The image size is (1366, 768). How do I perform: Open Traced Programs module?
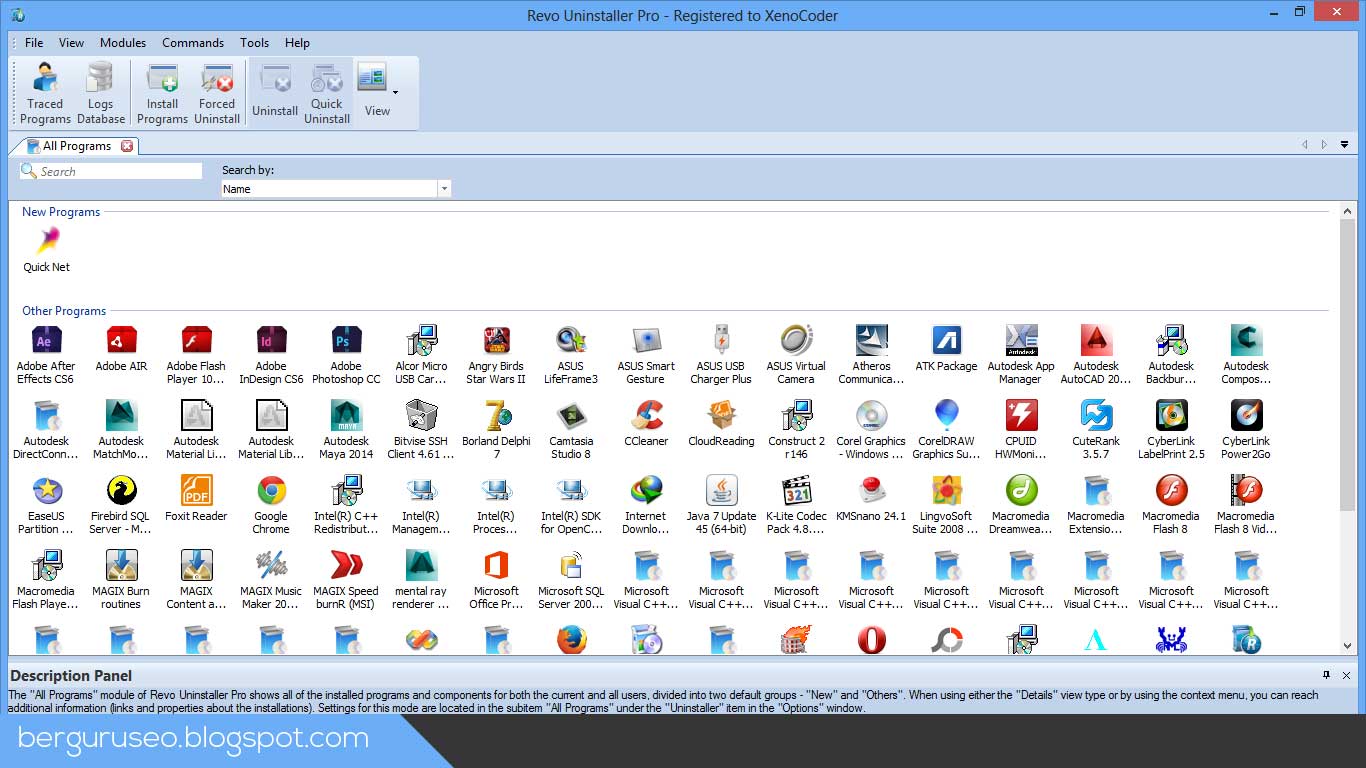click(45, 94)
